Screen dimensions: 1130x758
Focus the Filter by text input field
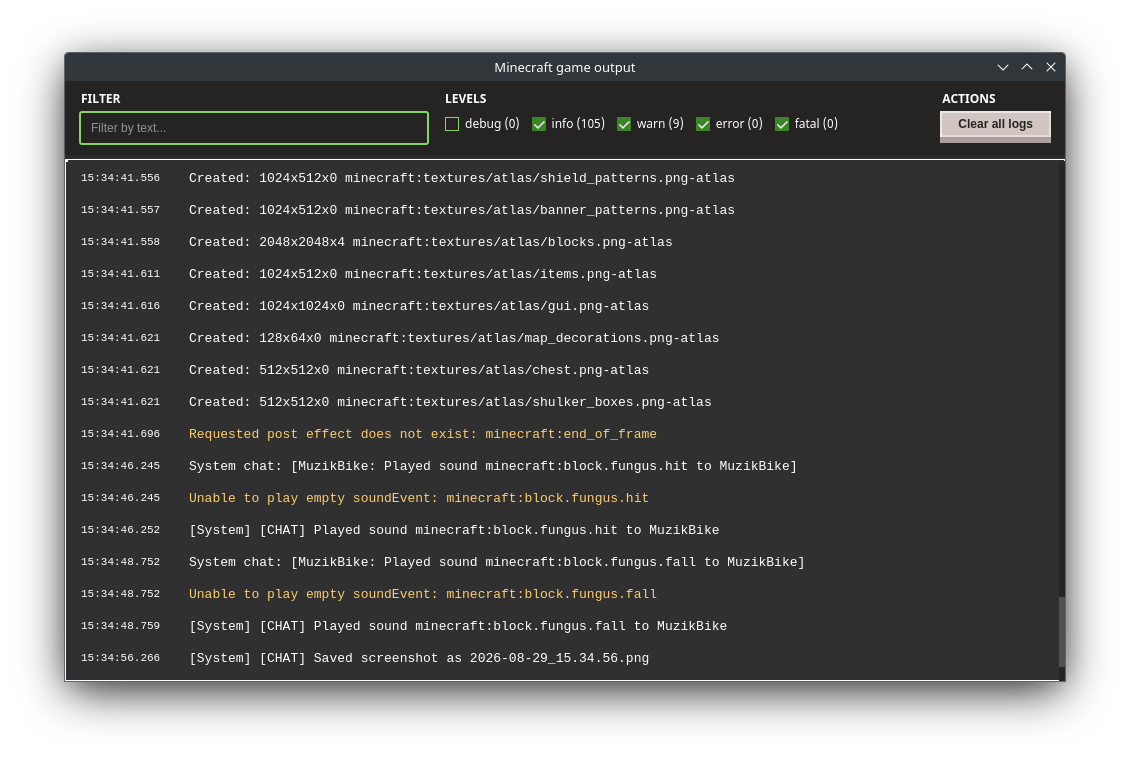pyautogui.click(x=254, y=128)
